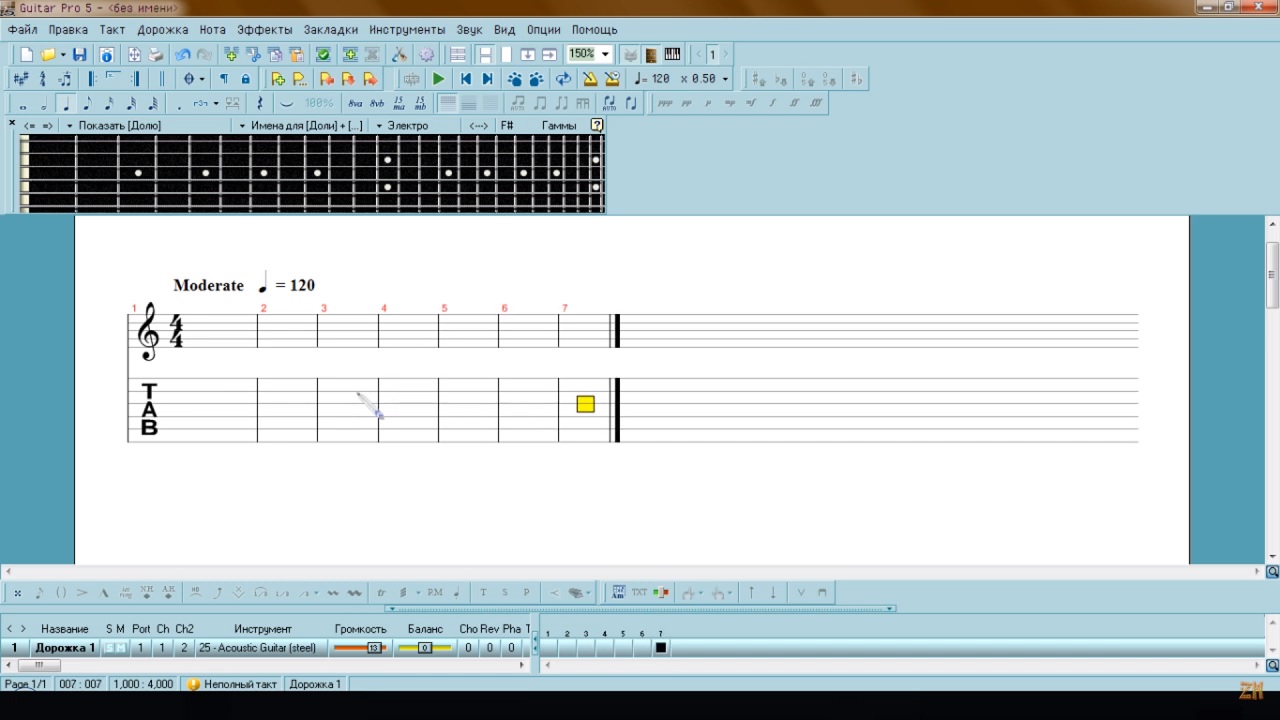The width and height of the screenshot is (1280, 720).
Task: Open the Дорожка menu
Action: (x=162, y=30)
